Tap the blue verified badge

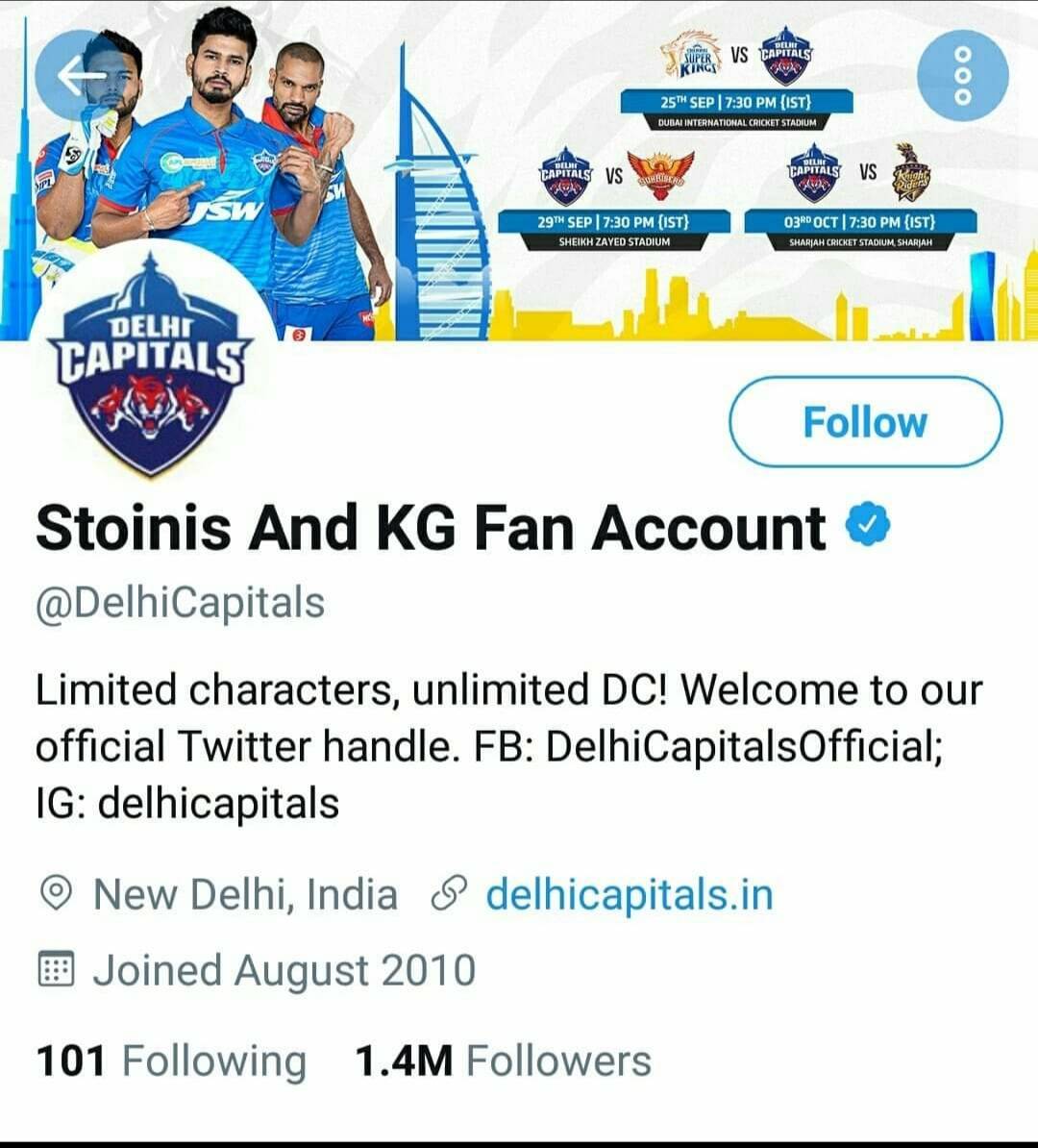tap(868, 526)
